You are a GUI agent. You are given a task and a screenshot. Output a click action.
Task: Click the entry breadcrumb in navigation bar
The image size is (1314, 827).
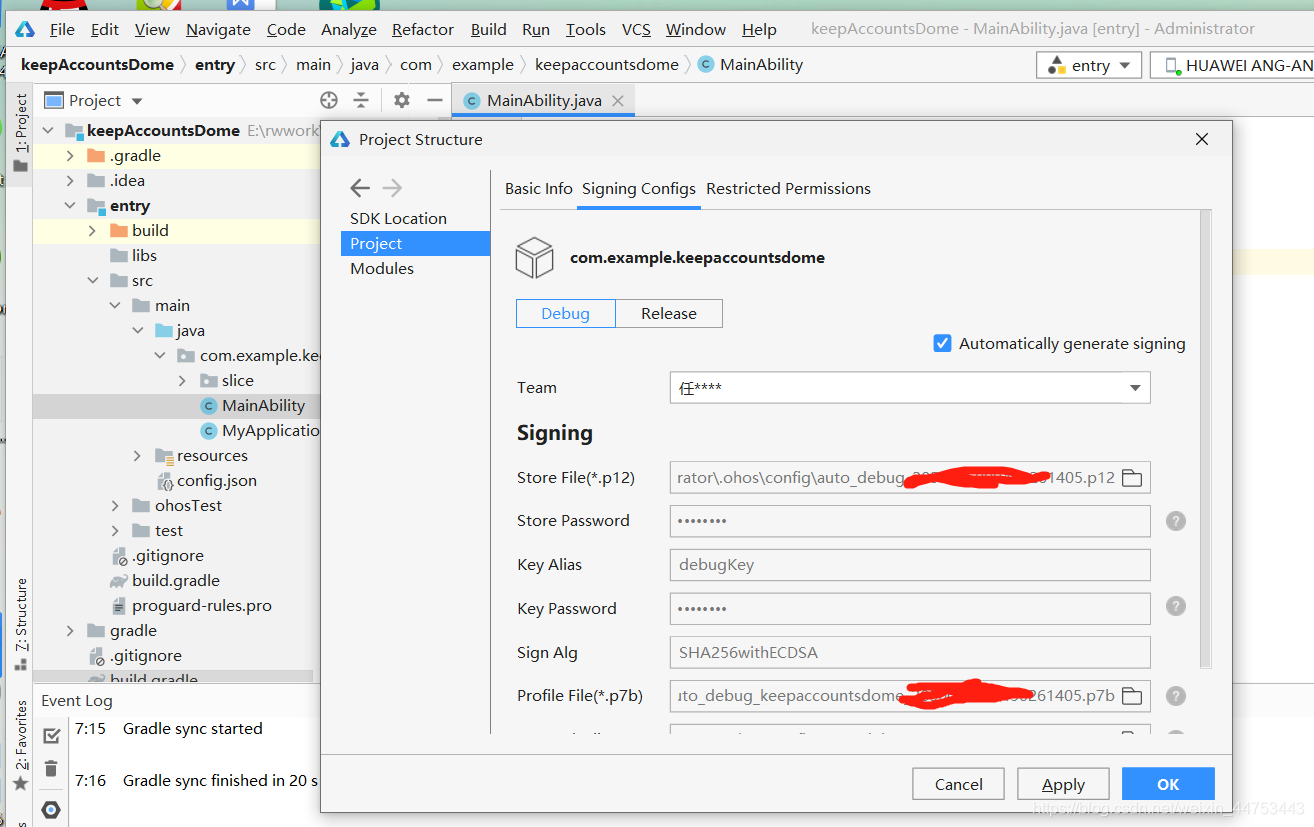215,64
